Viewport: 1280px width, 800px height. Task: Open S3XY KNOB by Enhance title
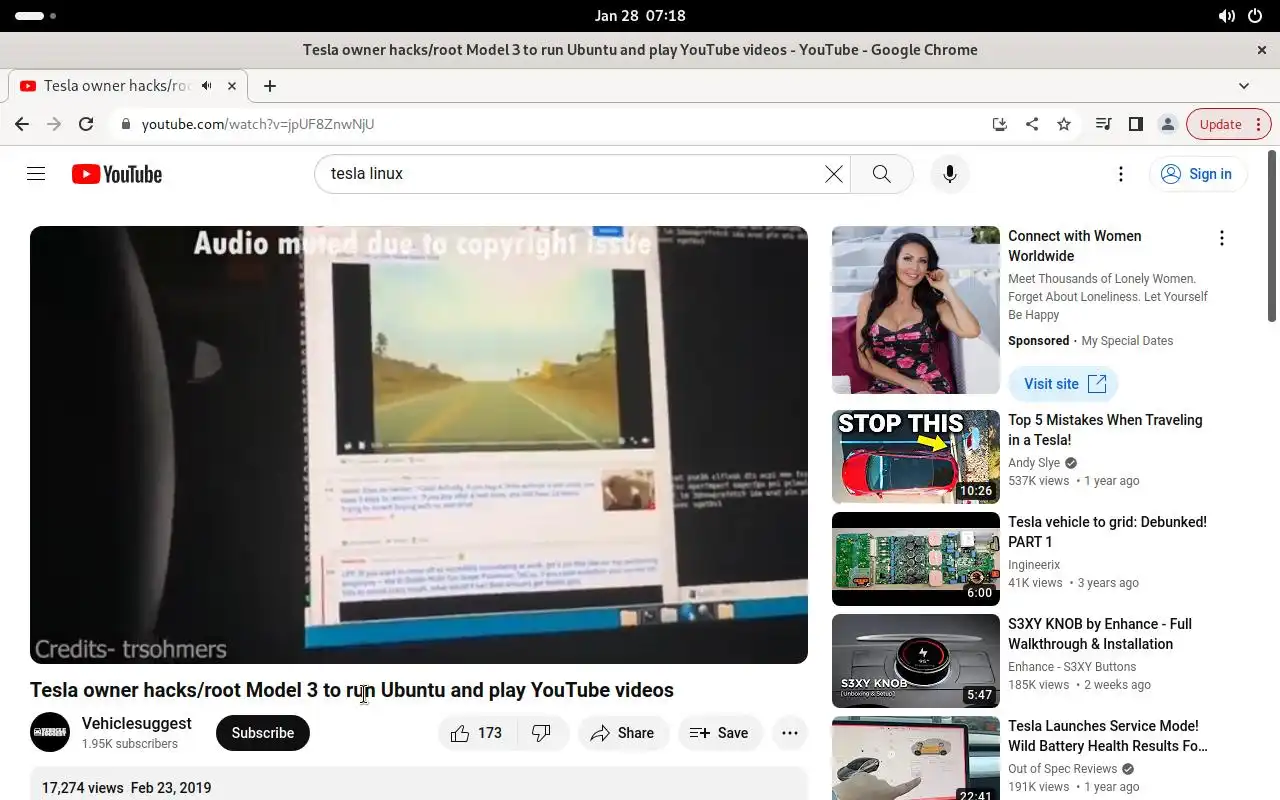[x=1100, y=634]
